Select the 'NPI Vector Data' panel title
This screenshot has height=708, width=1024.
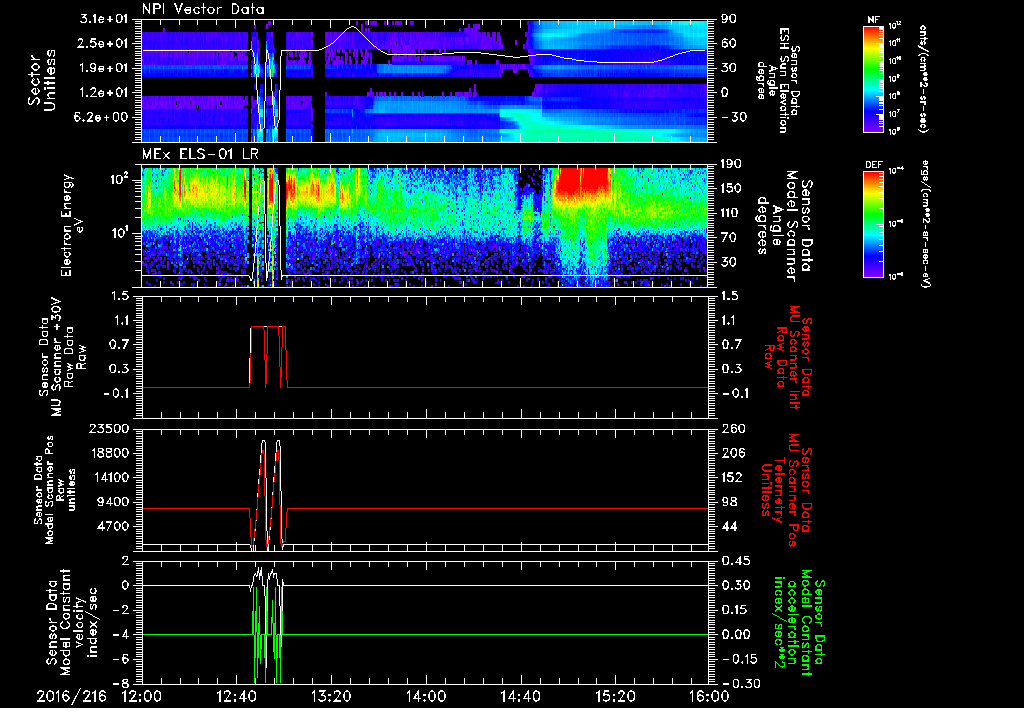(x=203, y=9)
